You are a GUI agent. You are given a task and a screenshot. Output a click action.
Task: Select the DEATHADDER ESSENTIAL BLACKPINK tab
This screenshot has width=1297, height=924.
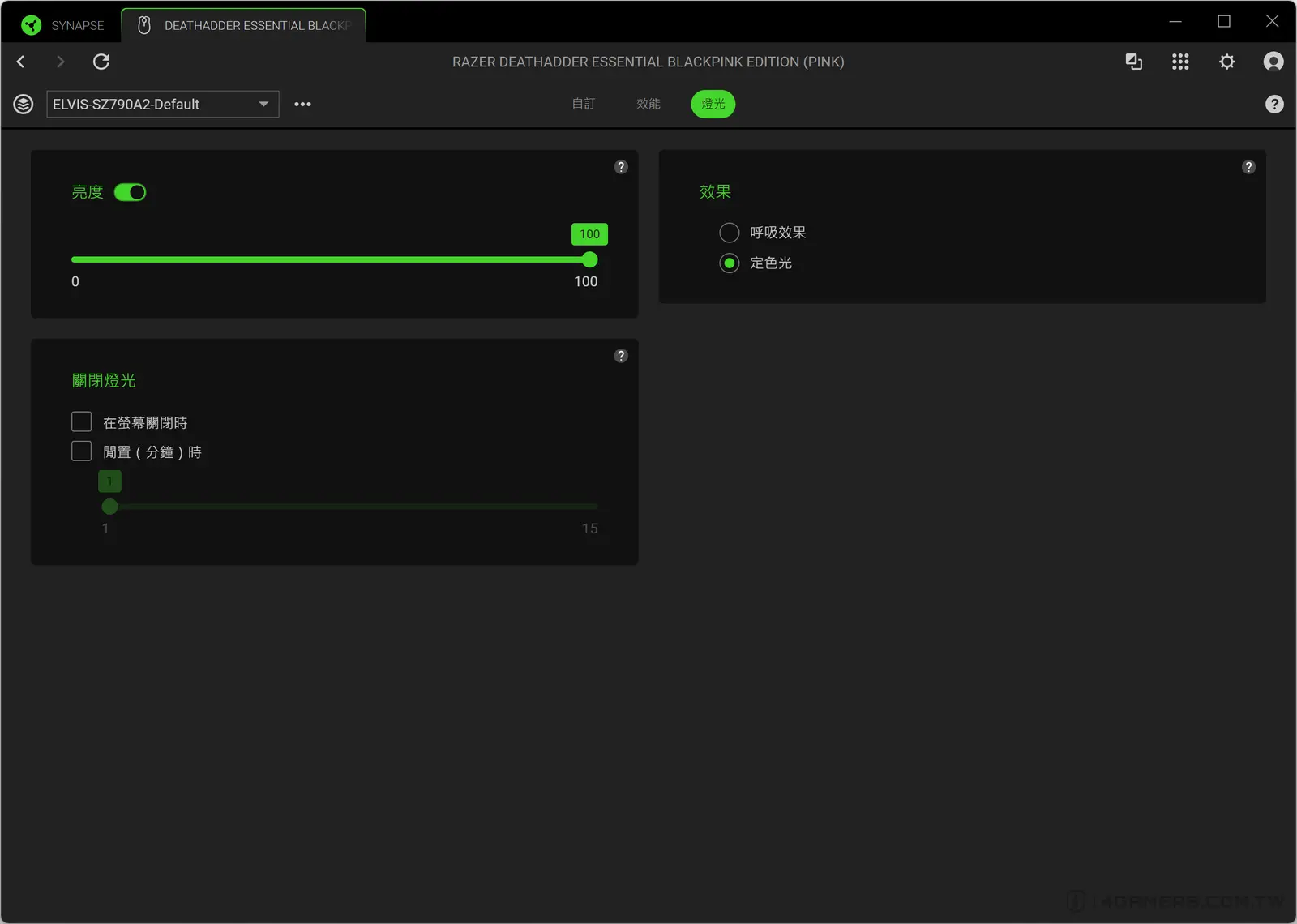[x=244, y=25]
